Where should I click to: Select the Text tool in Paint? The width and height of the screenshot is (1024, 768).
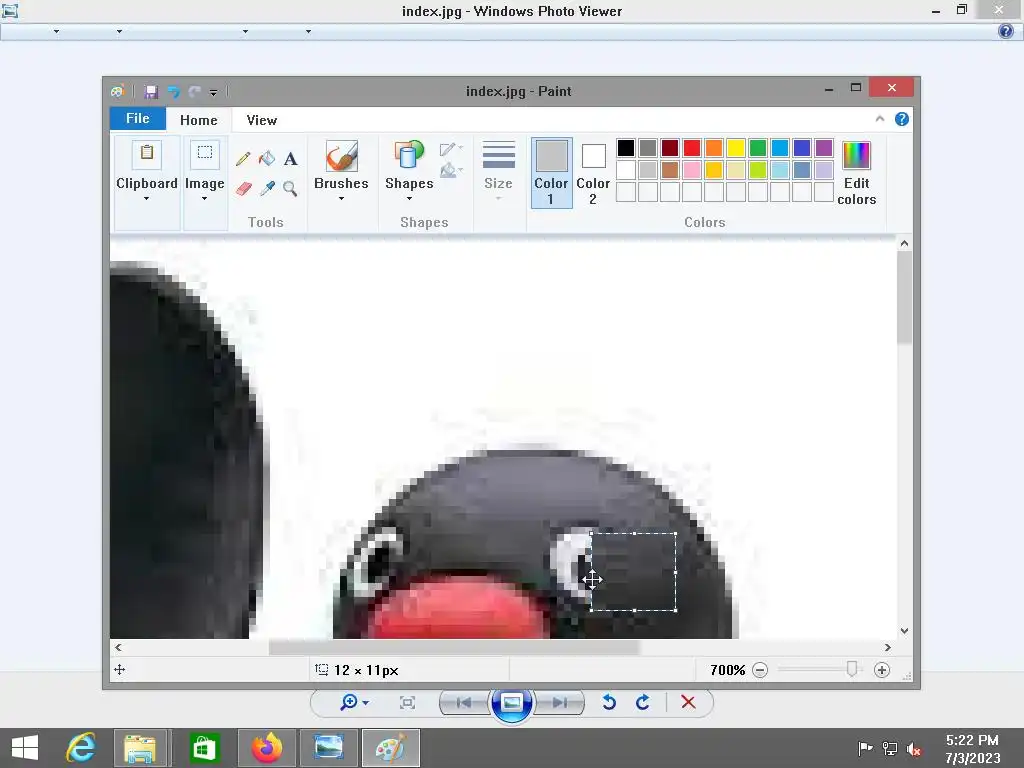click(291, 159)
